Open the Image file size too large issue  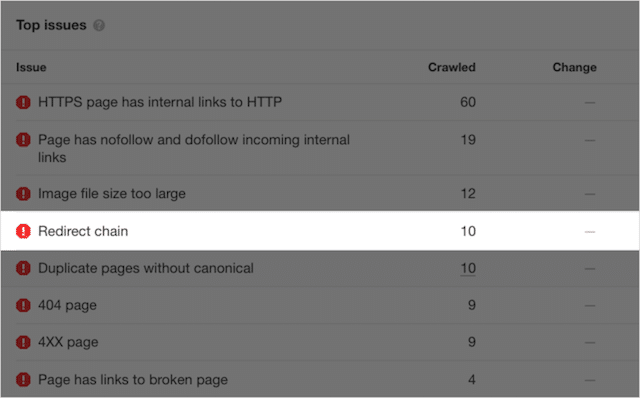(x=112, y=193)
